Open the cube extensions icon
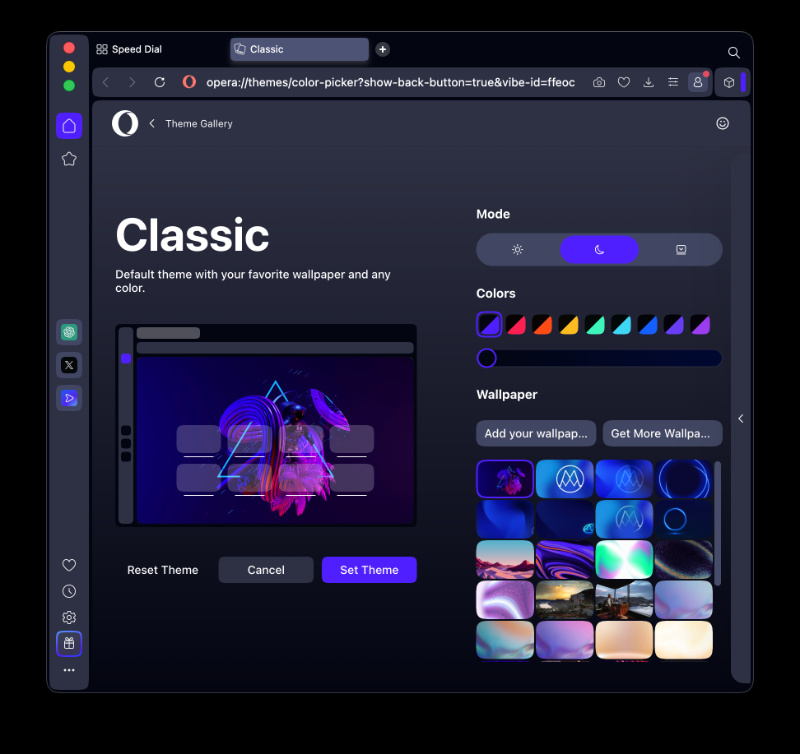The width and height of the screenshot is (800, 754). pos(729,82)
